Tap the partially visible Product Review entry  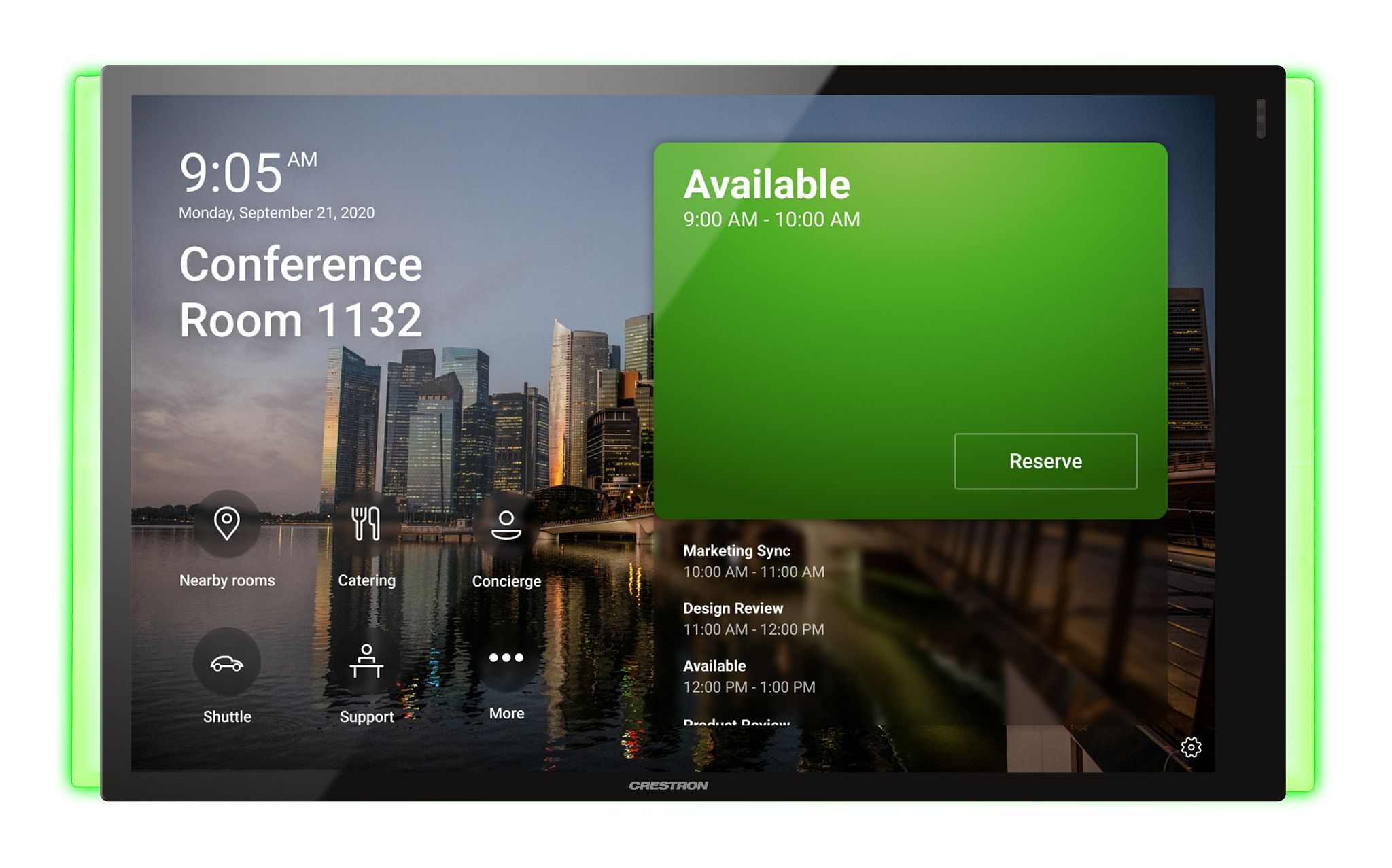(x=737, y=722)
